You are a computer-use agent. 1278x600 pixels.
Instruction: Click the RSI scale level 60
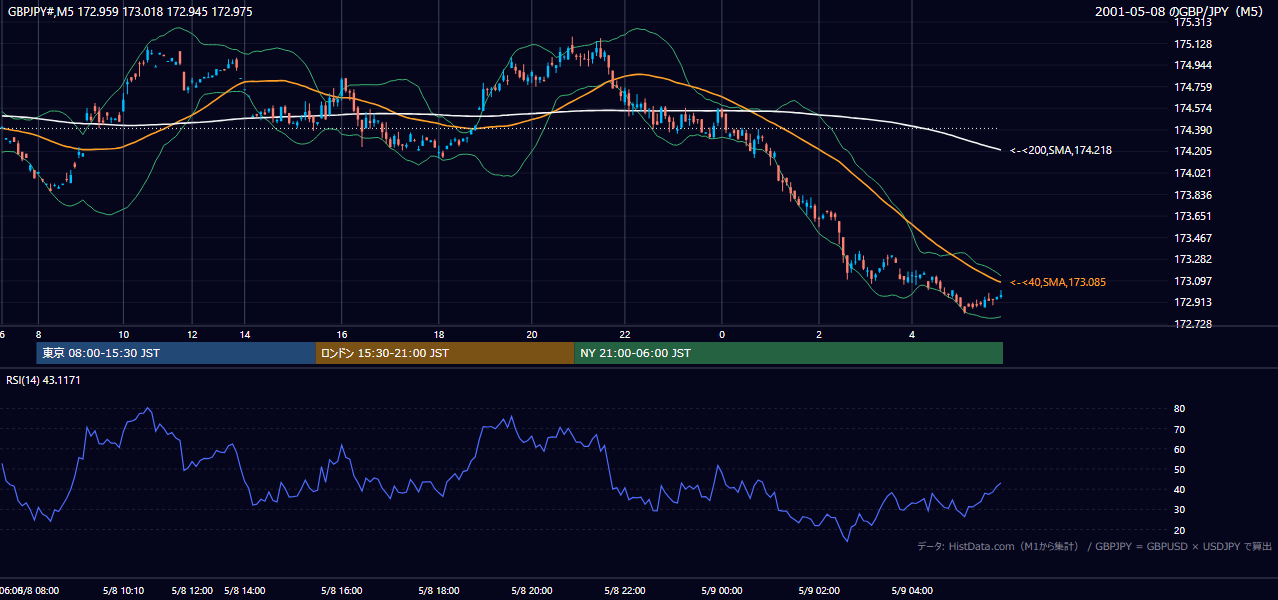pyautogui.click(x=1180, y=449)
